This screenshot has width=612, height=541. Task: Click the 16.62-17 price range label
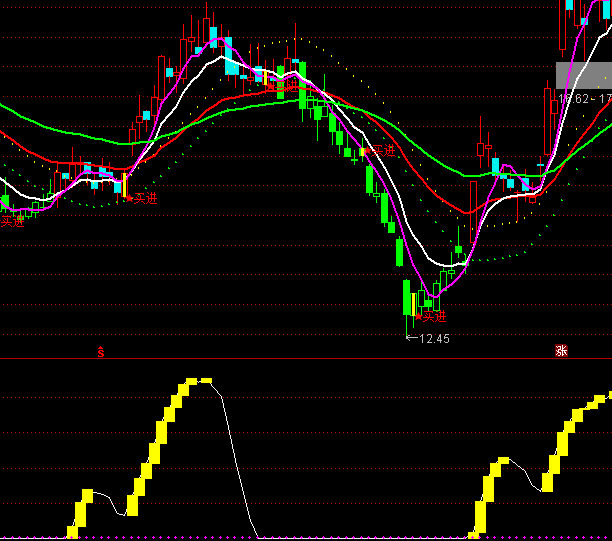585,99
